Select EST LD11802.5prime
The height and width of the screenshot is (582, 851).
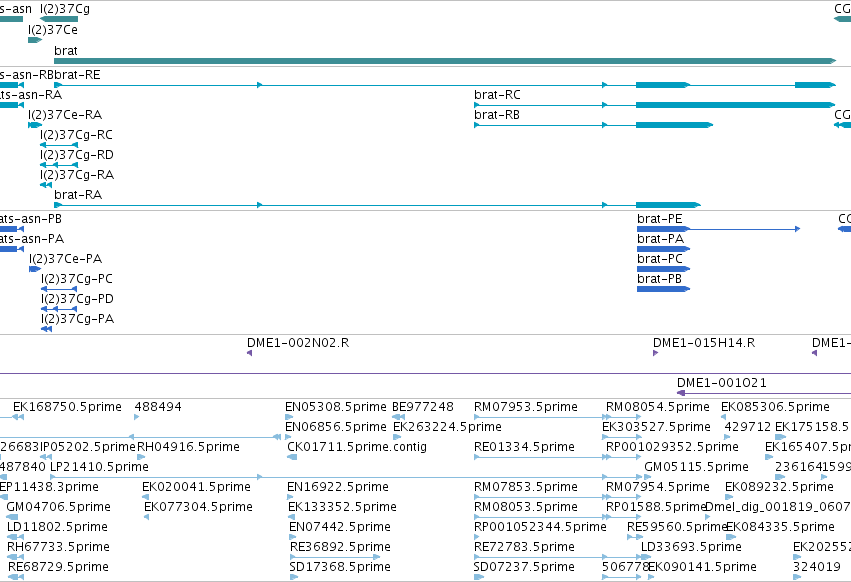click(x=58, y=527)
